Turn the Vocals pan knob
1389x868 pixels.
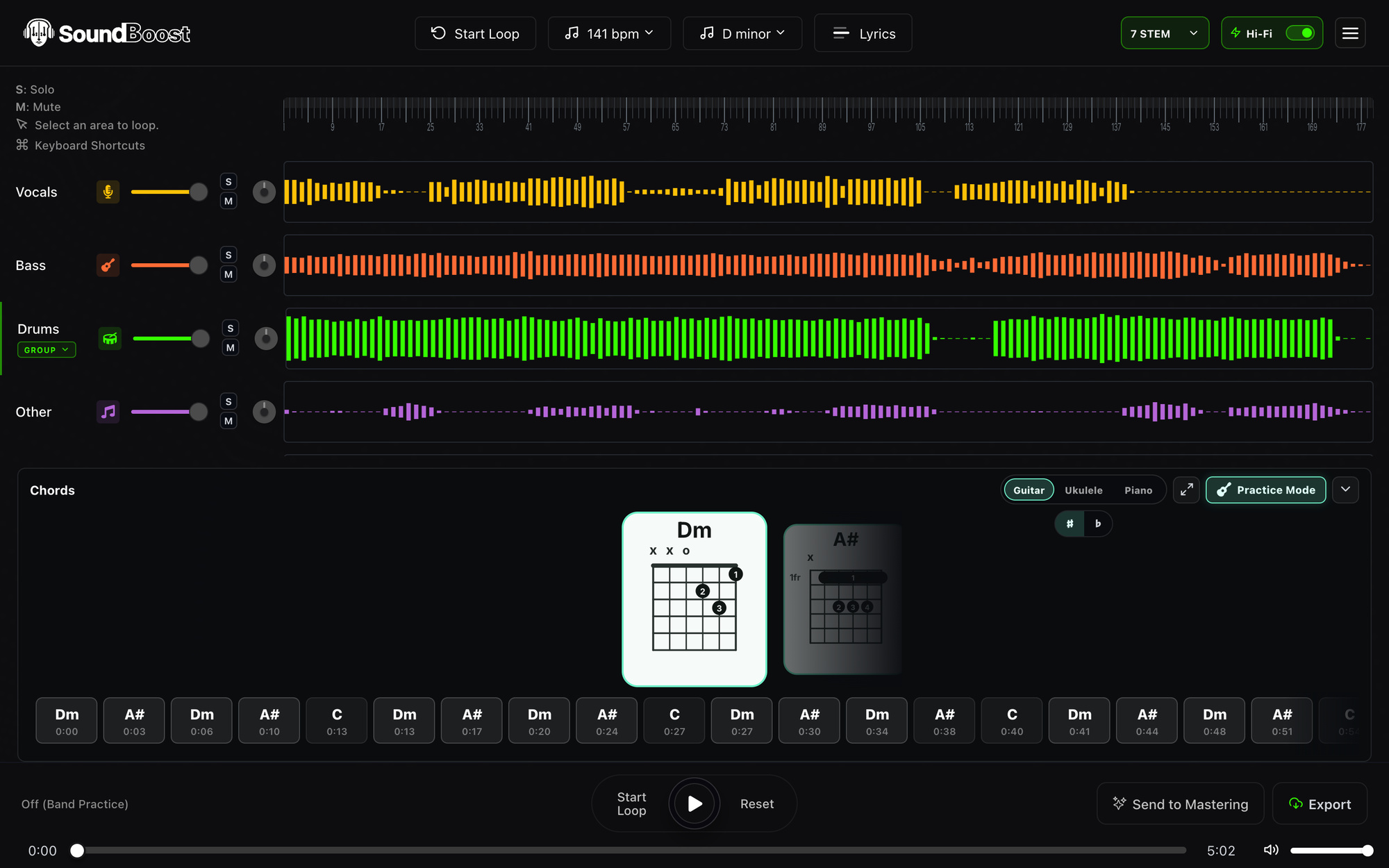click(x=264, y=192)
